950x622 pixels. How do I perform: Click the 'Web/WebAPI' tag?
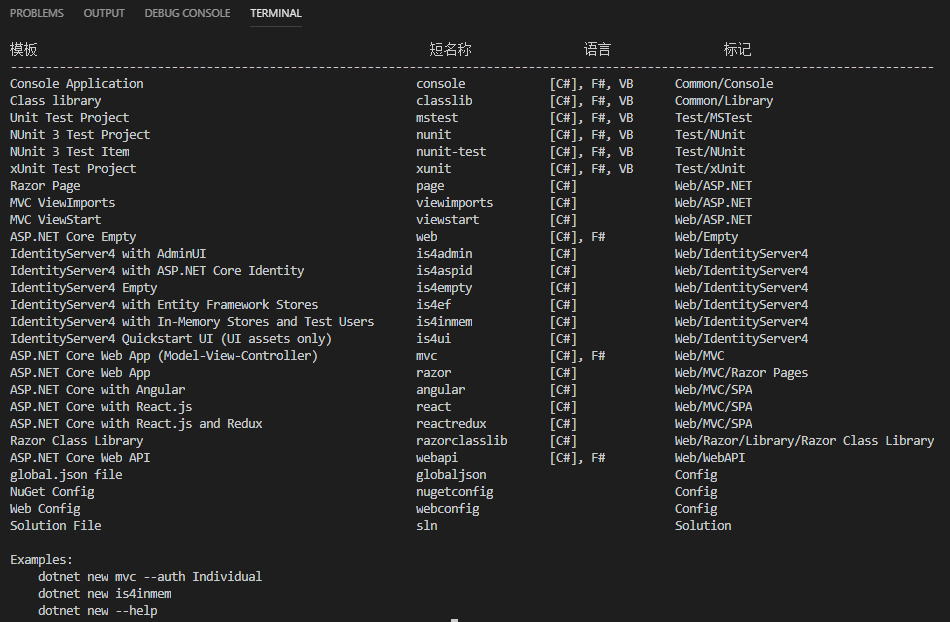710,457
